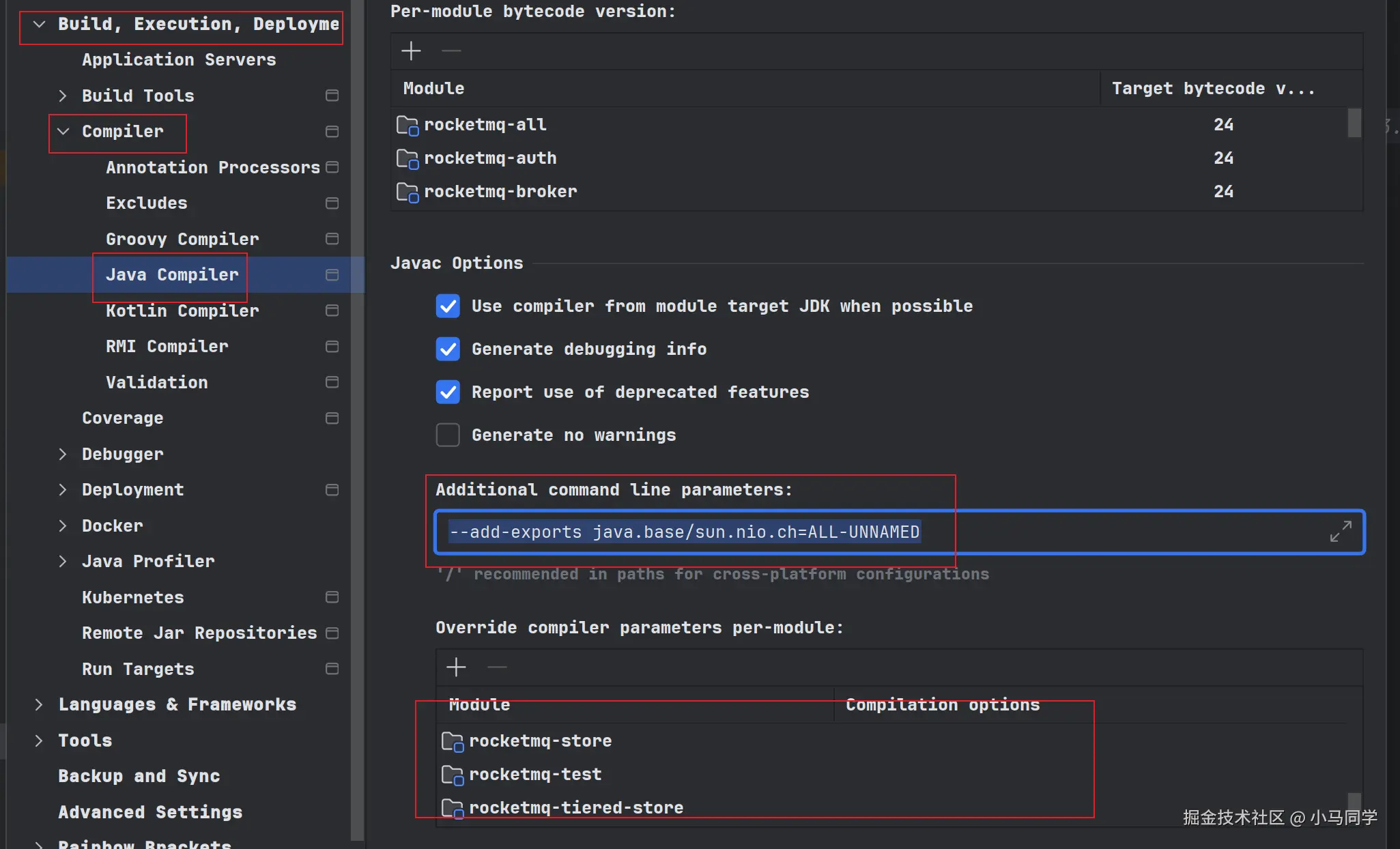The width and height of the screenshot is (1400, 849).
Task: Disable Use compiler from module target JDK
Action: pos(448,306)
